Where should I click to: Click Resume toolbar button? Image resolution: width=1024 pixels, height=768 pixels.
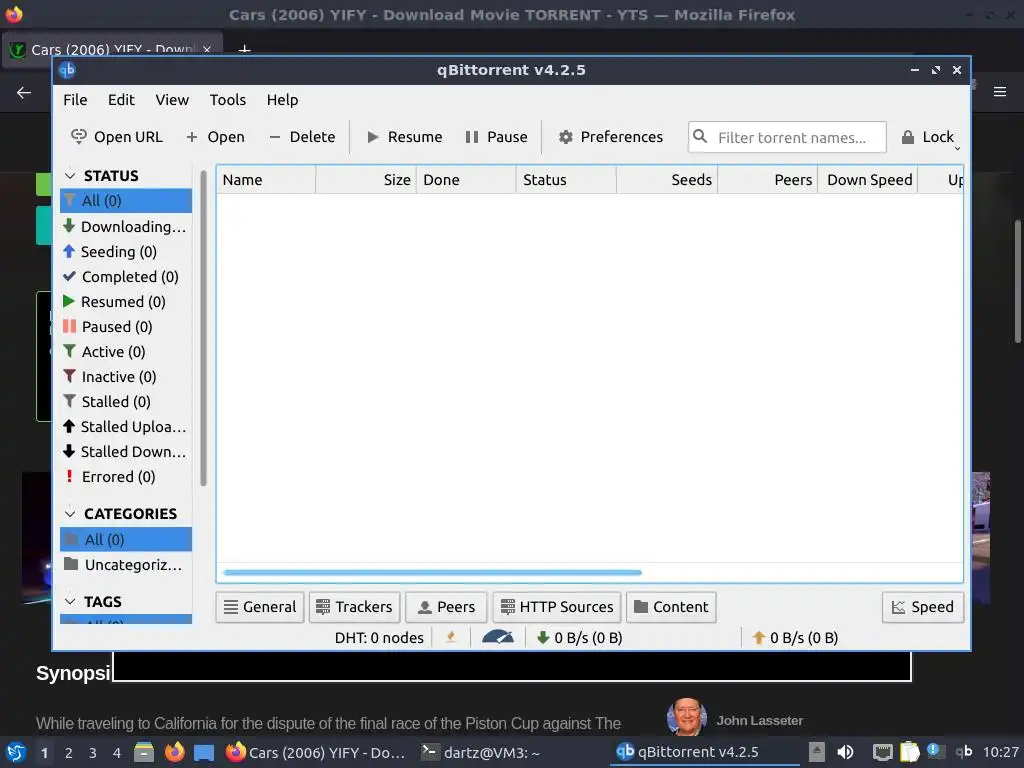[x=405, y=137]
